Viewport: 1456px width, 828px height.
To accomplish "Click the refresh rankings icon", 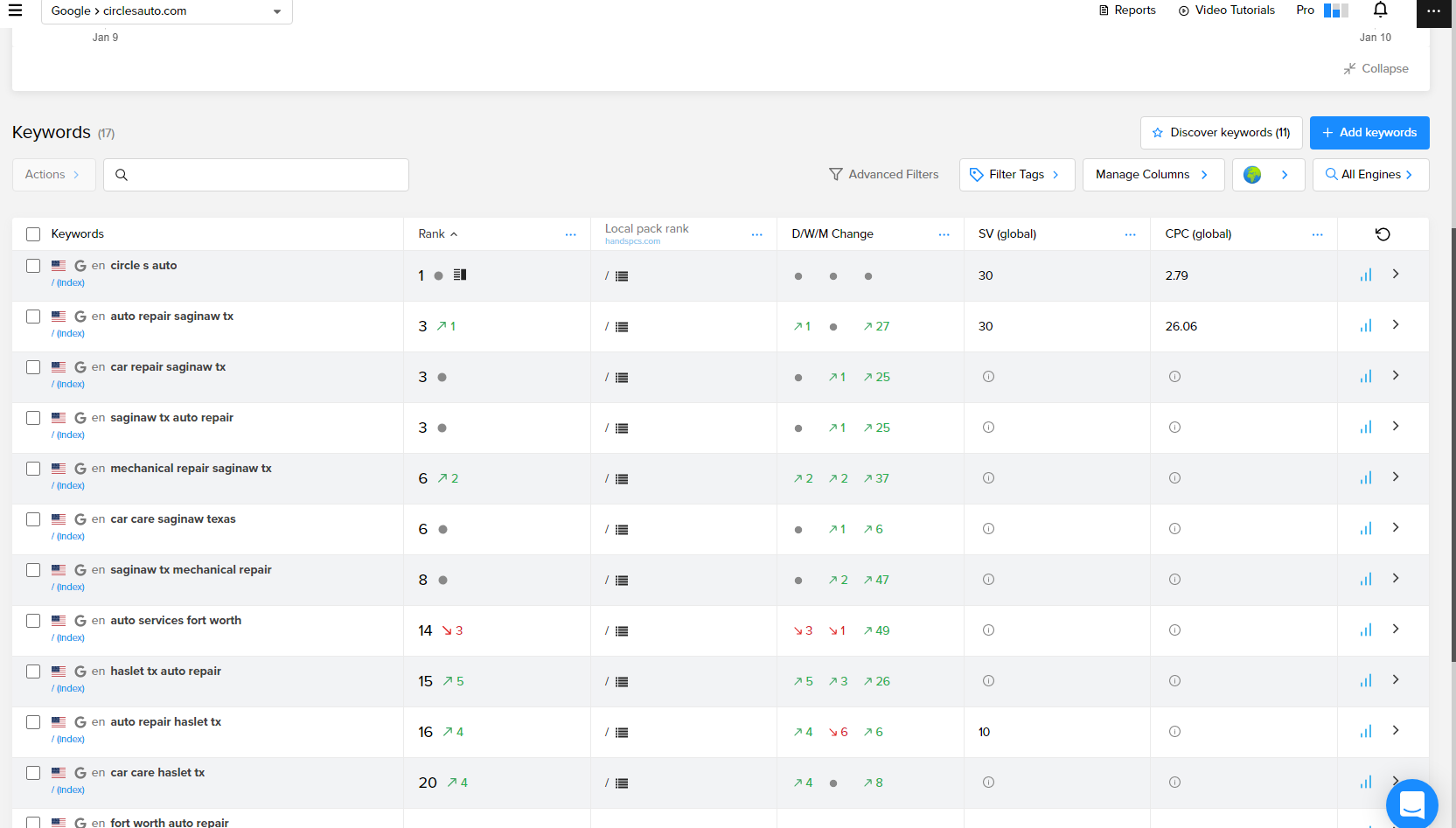I will coord(1383,234).
